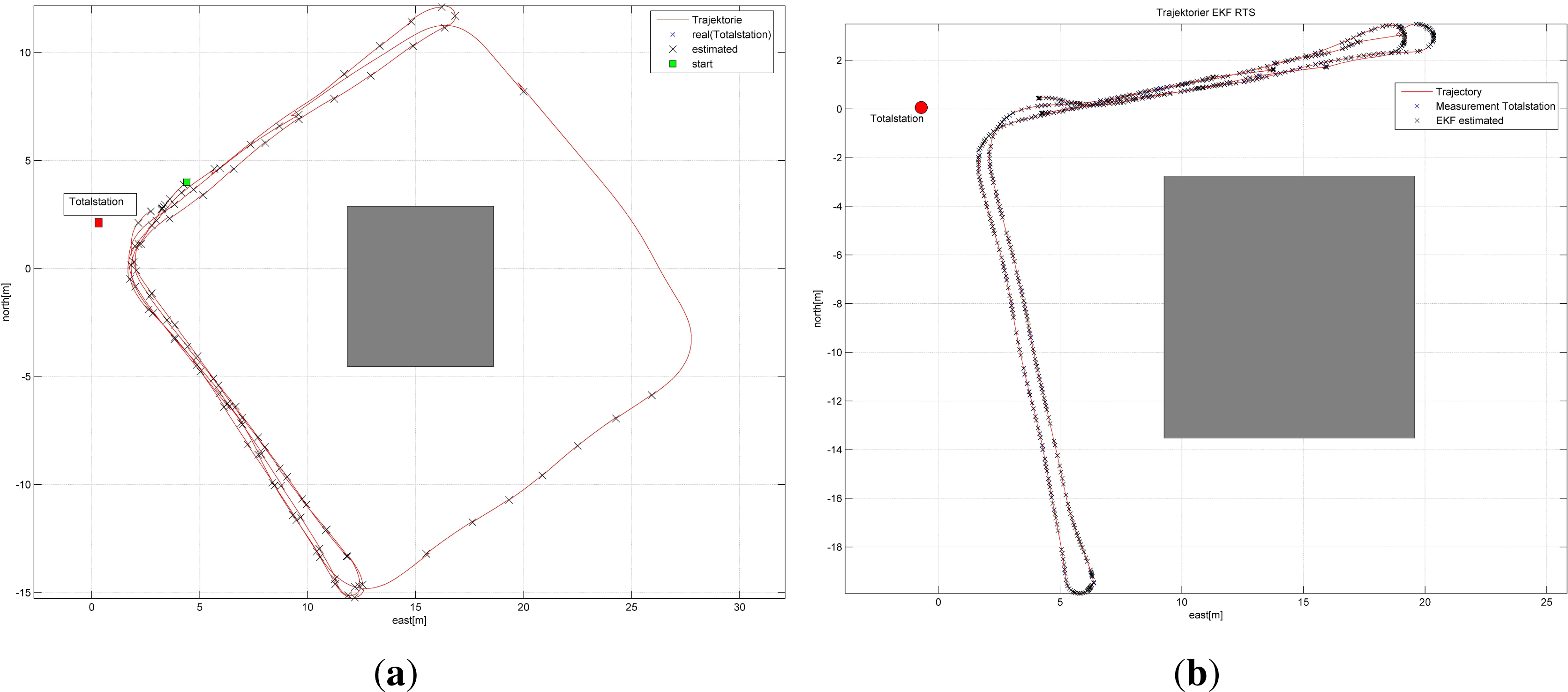Viewport: 1568px width, 692px height.
Task: Click the east[m] axis label under plot (b)
Action: (1205, 615)
